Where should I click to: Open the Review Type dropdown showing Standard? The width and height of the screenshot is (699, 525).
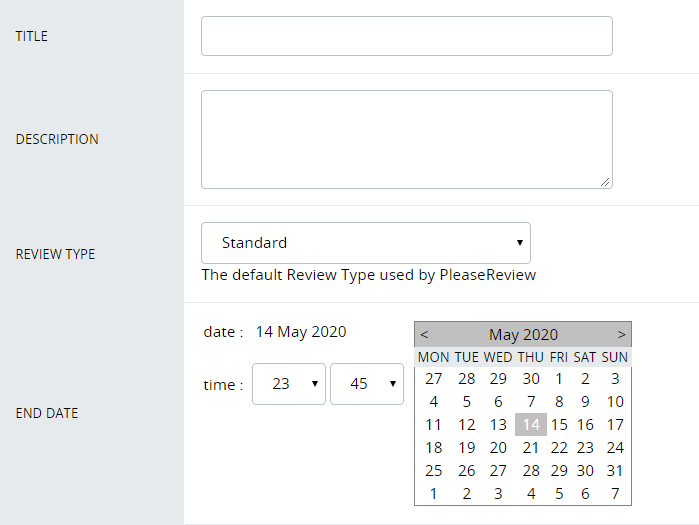(x=366, y=243)
